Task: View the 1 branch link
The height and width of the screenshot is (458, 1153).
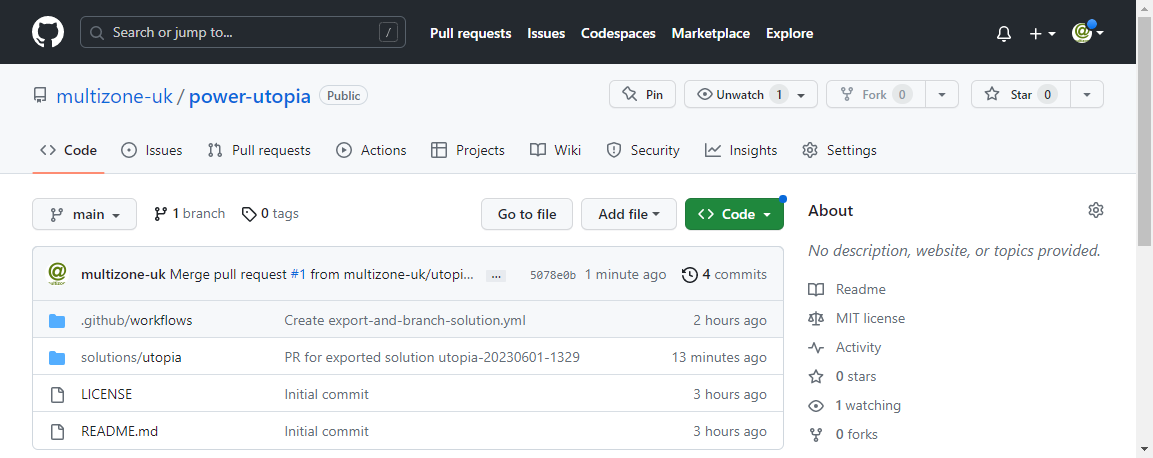Action: [189, 214]
